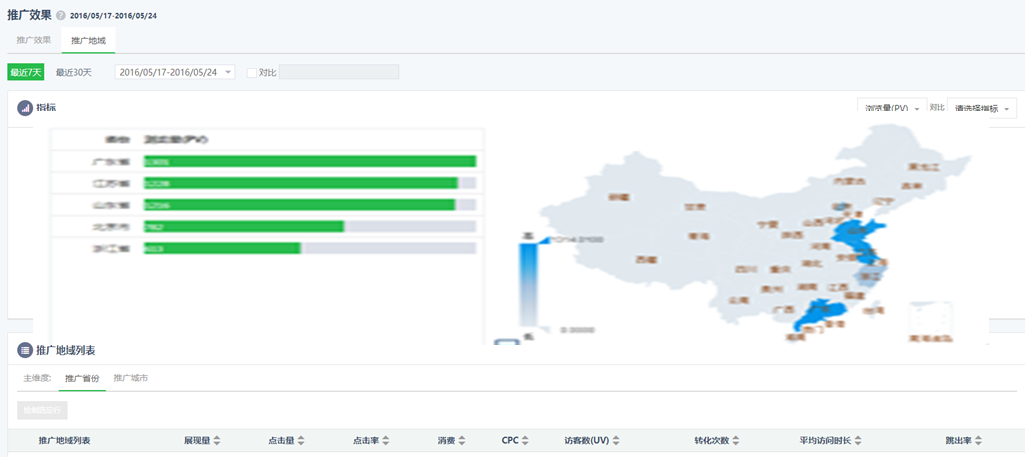Screen dimensions: 1025x457
Task: Select the 推广城市 dimension tab
Action: click(131, 379)
